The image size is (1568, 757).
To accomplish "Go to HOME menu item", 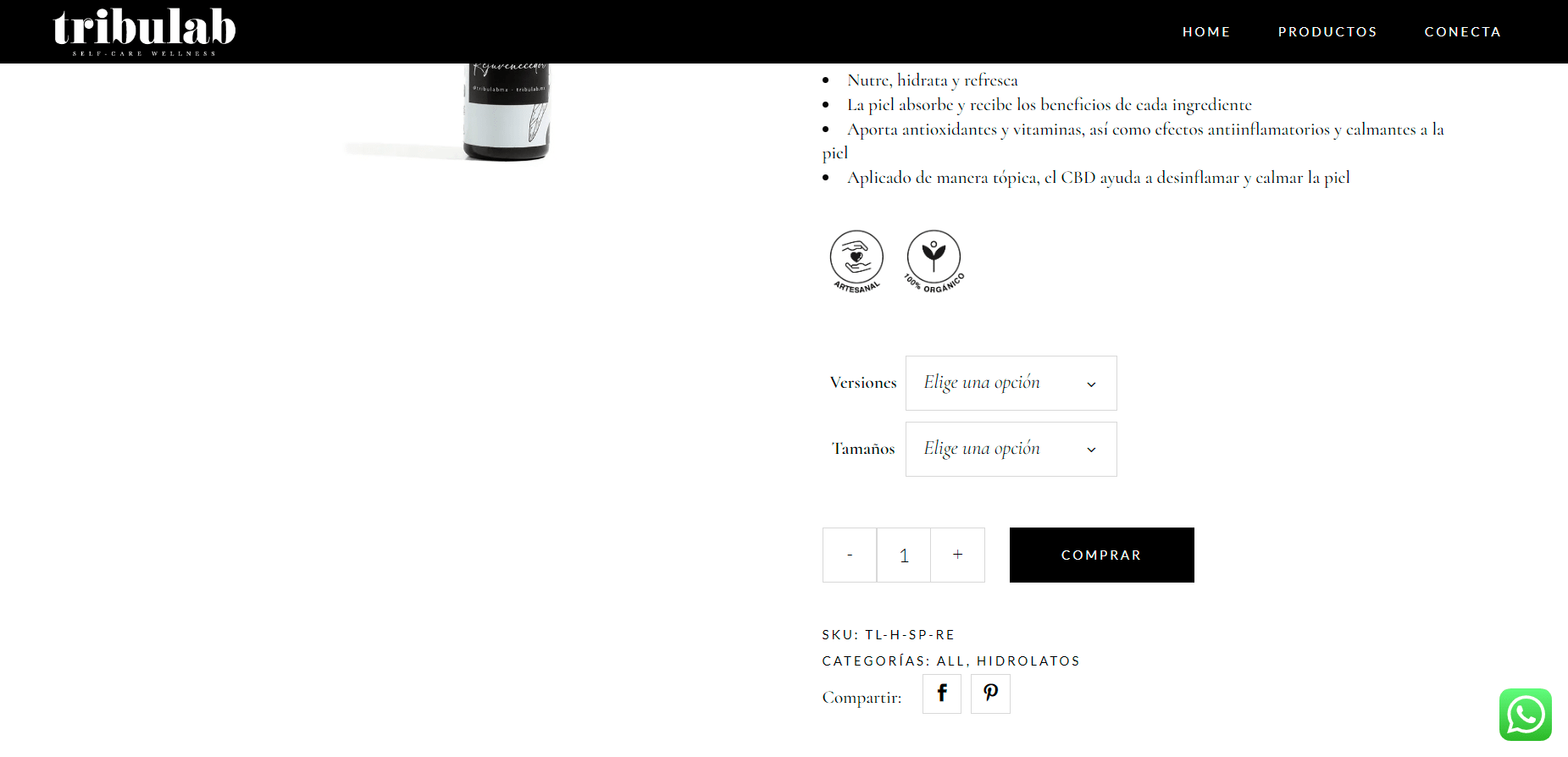I will pos(1206,32).
